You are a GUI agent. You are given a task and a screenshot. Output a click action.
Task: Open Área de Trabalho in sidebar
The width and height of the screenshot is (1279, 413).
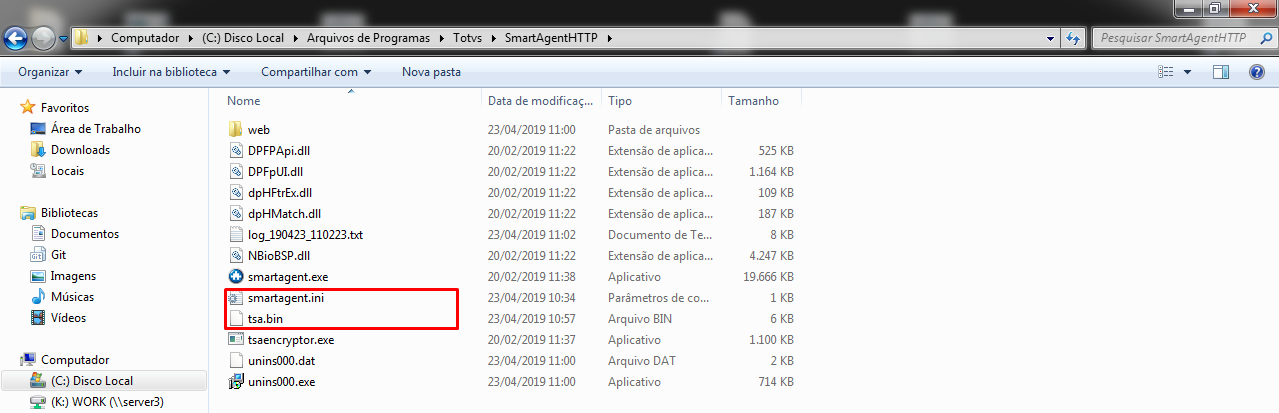pos(86,128)
